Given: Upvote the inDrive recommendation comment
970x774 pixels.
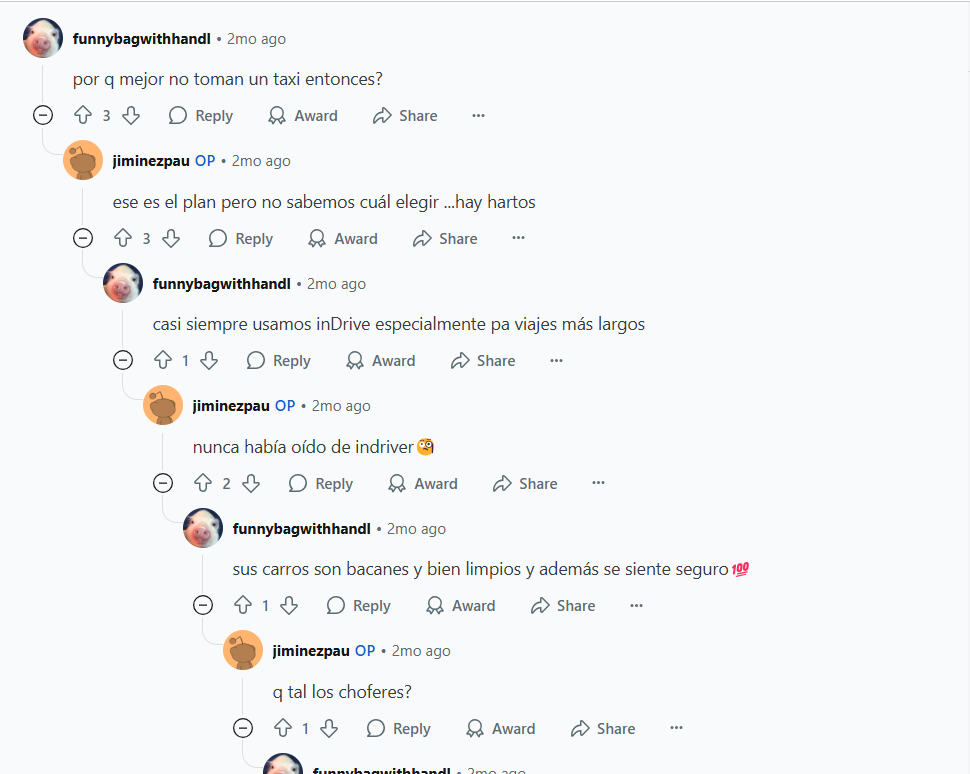Looking at the screenshot, I should click(x=163, y=361).
